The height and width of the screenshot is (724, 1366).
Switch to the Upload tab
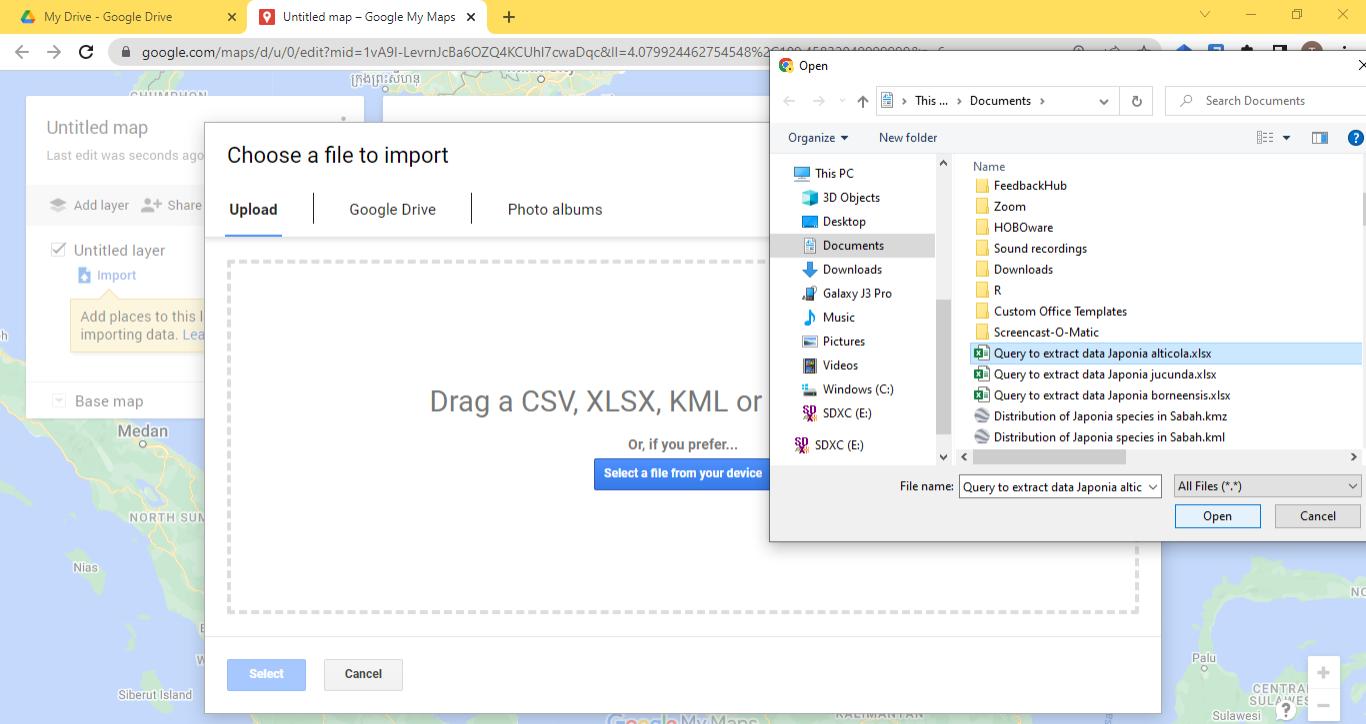click(x=253, y=209)
